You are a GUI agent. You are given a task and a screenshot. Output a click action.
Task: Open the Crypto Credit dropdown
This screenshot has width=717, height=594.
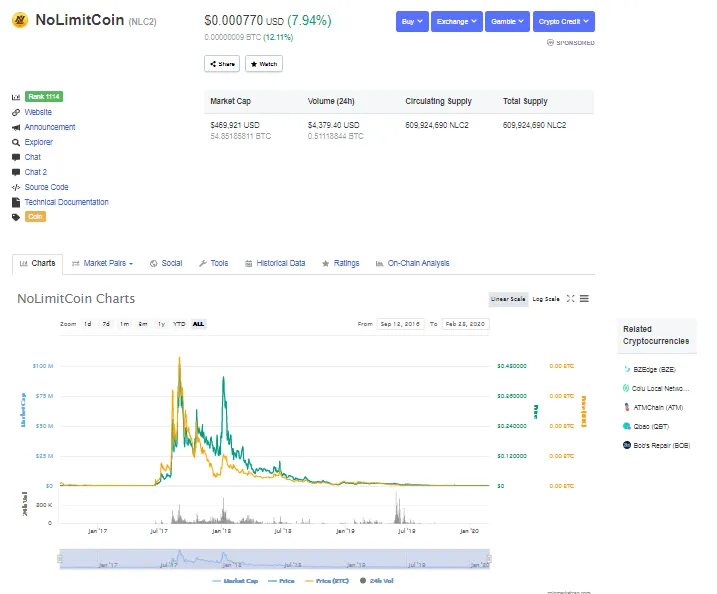pos(563,21)
